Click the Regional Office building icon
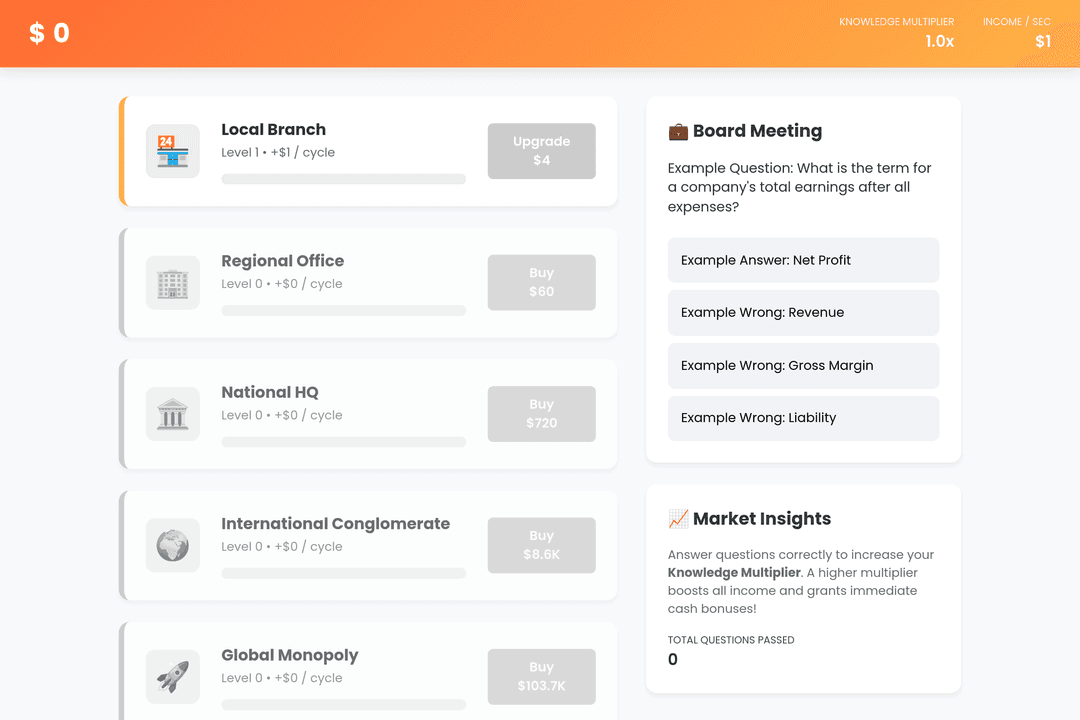Image resolution: width=1080 pixels, height=720 pixels. 173,282
